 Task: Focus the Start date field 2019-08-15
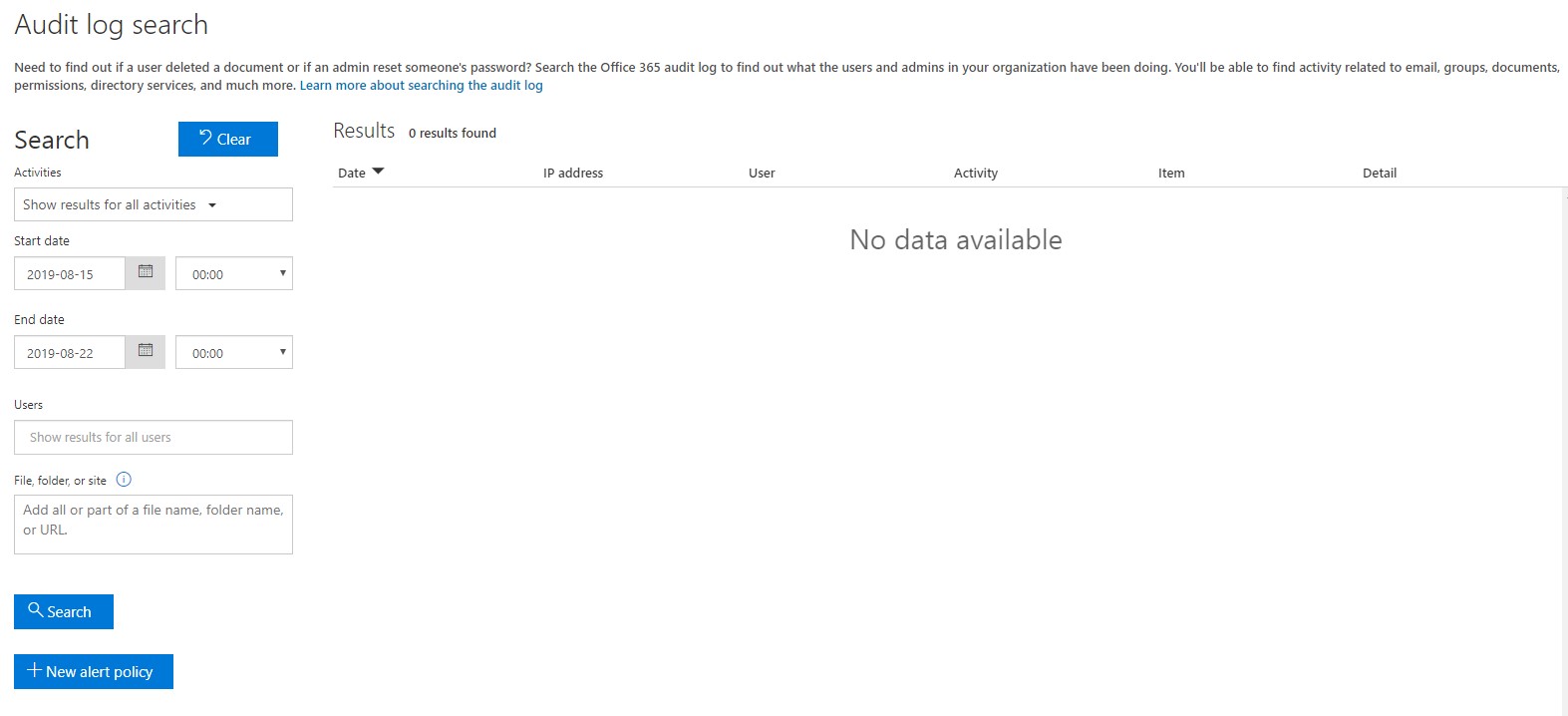click(x=70, y=273)
